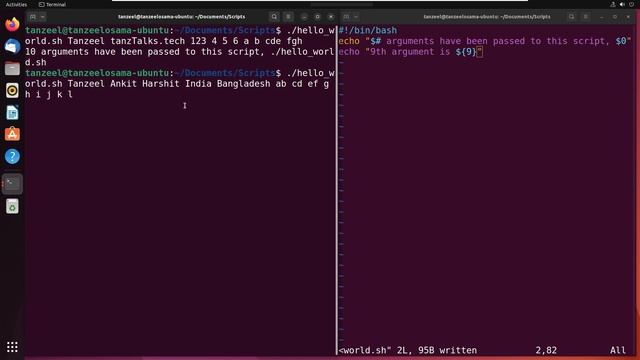Minimize the left terminal window
Viewport: 640px width, 360px height.
point(304,17)
